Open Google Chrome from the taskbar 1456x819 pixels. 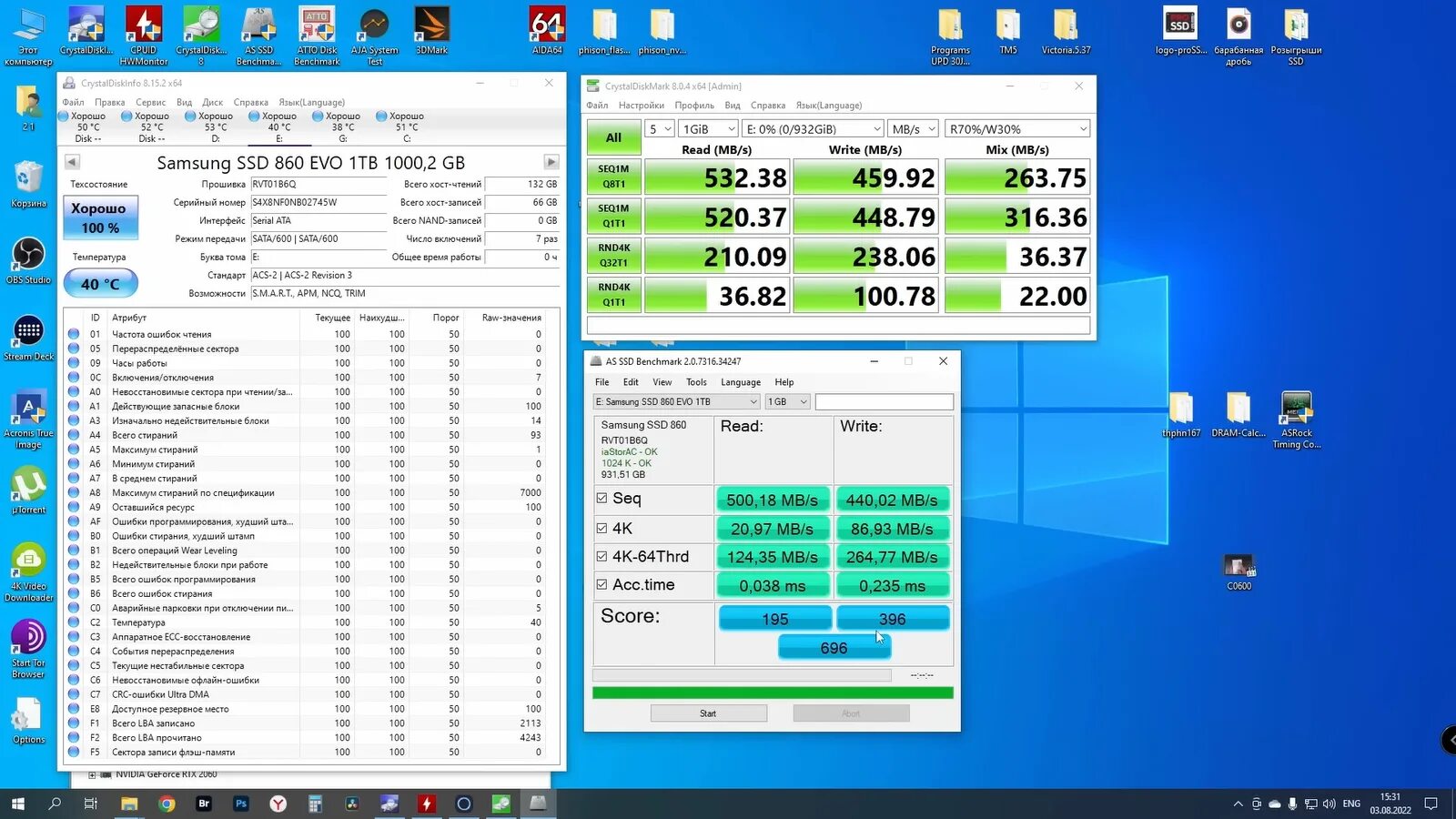click(x=167, y=804)
